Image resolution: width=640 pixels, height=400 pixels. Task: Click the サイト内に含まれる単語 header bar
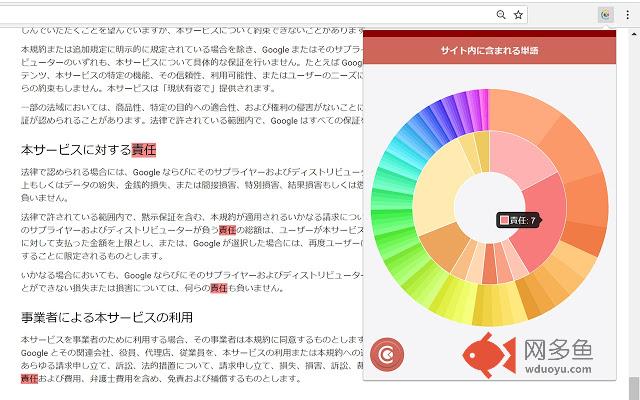pyautogui.click(x=489, y=51)
